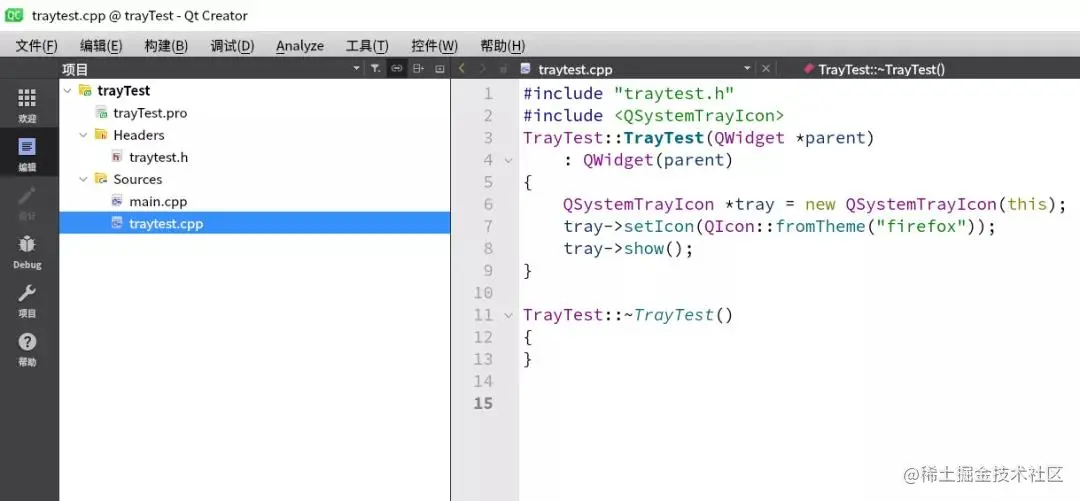This screenshot has width=1080, height=501.
Task: Open the traytest.cpp open documents dropdown
Action: point(747,68)
